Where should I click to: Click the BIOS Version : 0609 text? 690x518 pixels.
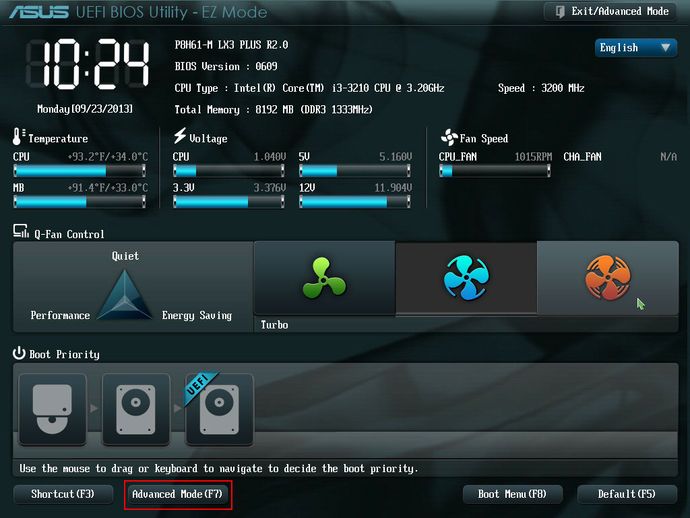[226, 66]
